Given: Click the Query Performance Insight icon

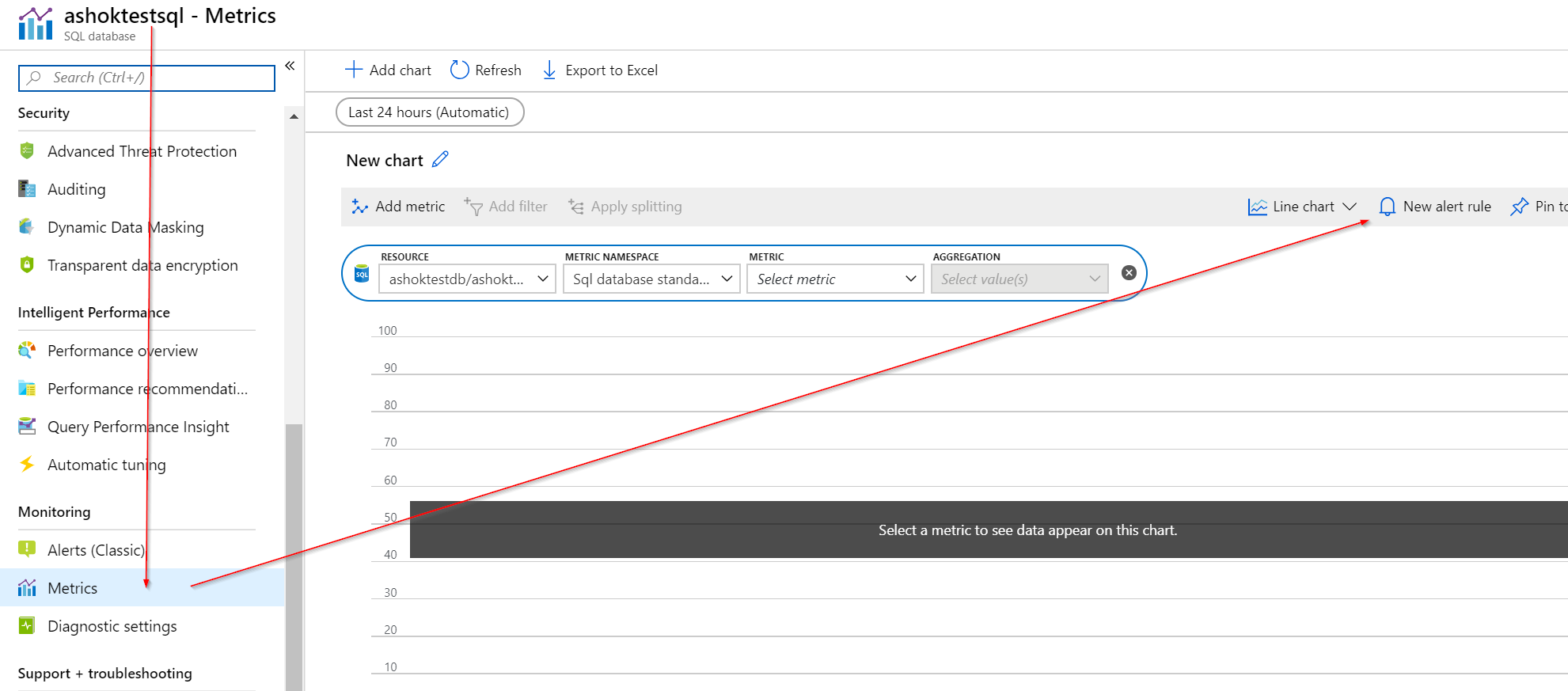Looking at the screenshot, I should pos(27,426).
